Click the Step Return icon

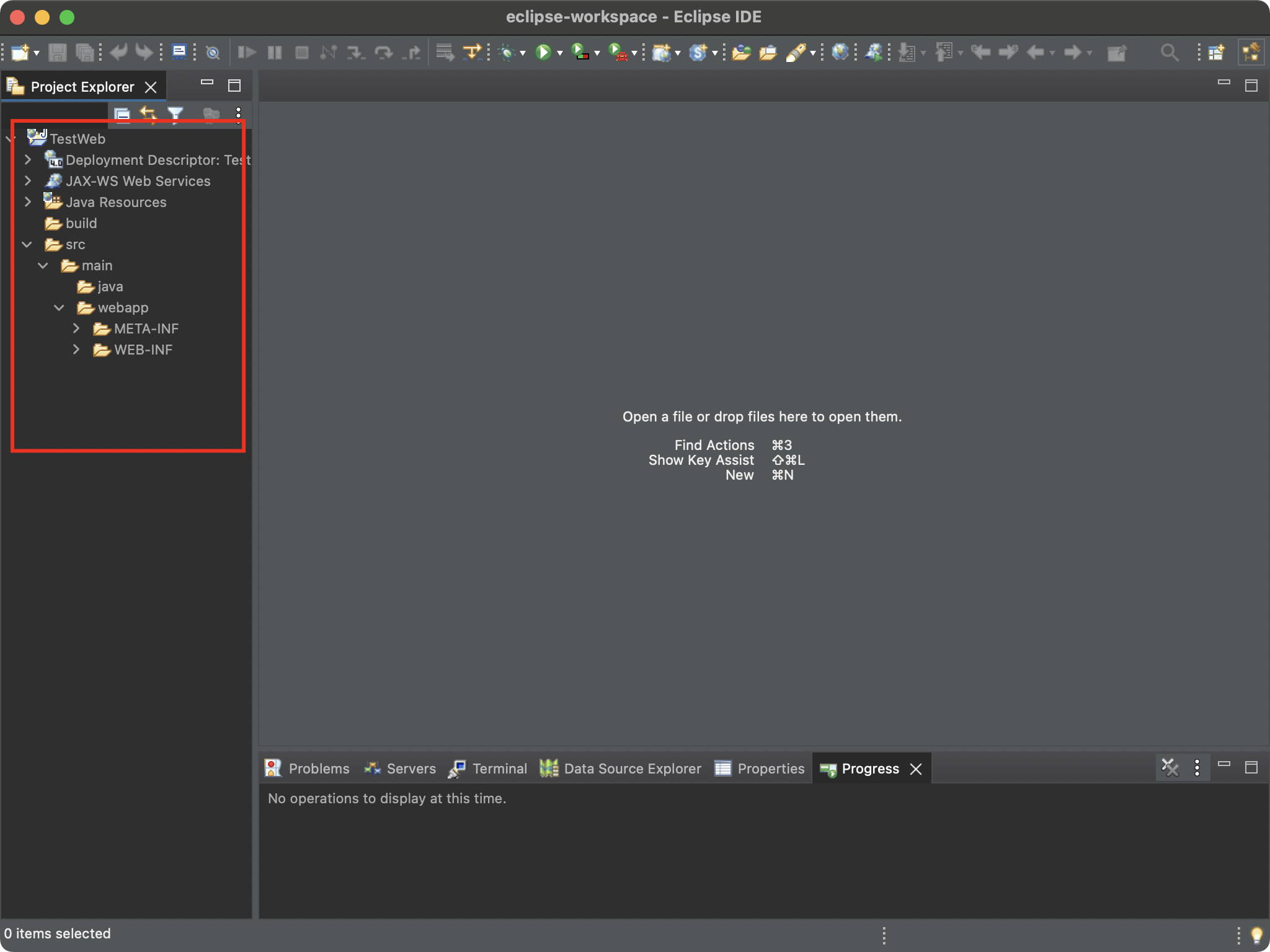[411, 53]
